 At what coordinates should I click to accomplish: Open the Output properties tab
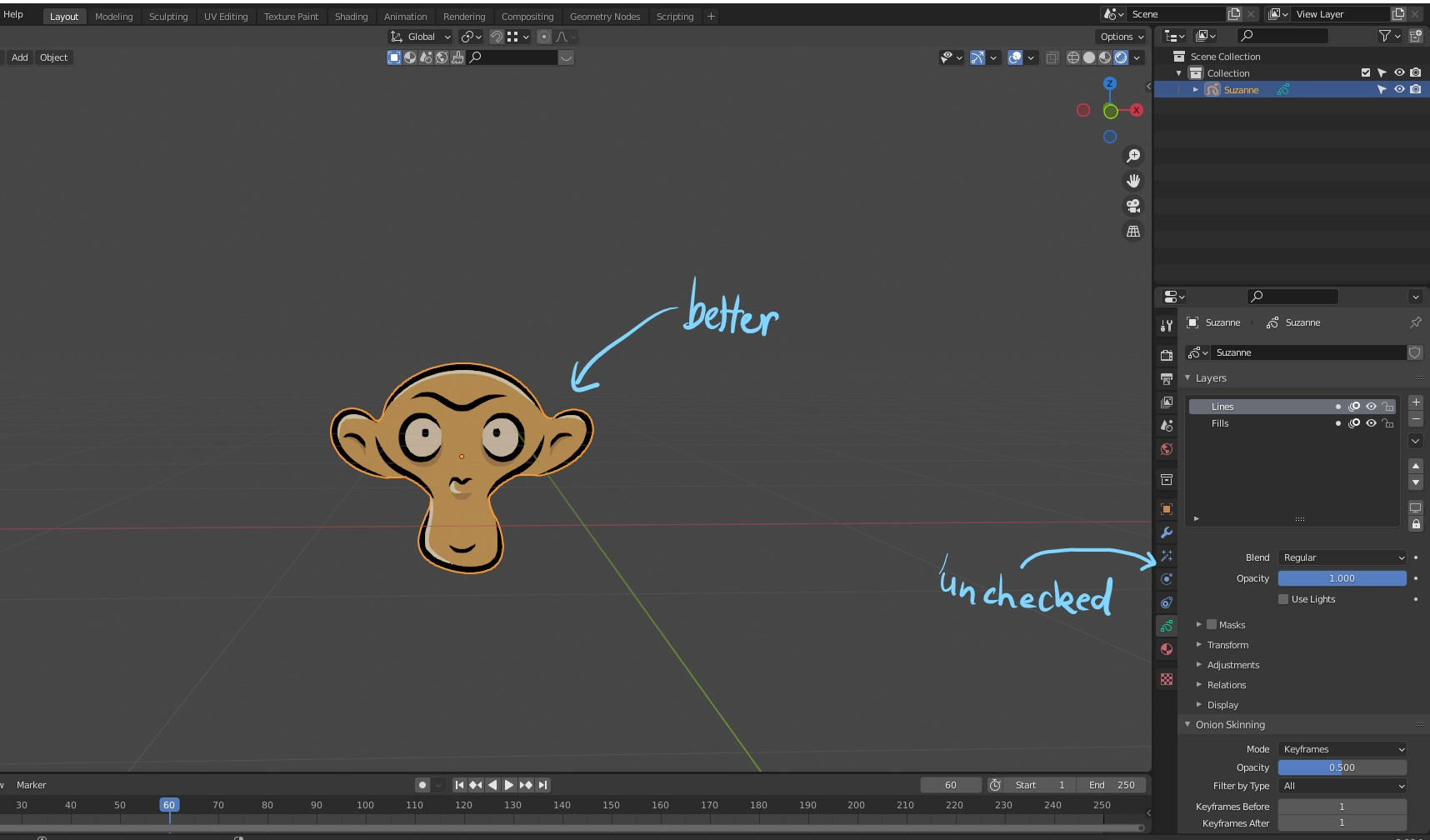1167,379
